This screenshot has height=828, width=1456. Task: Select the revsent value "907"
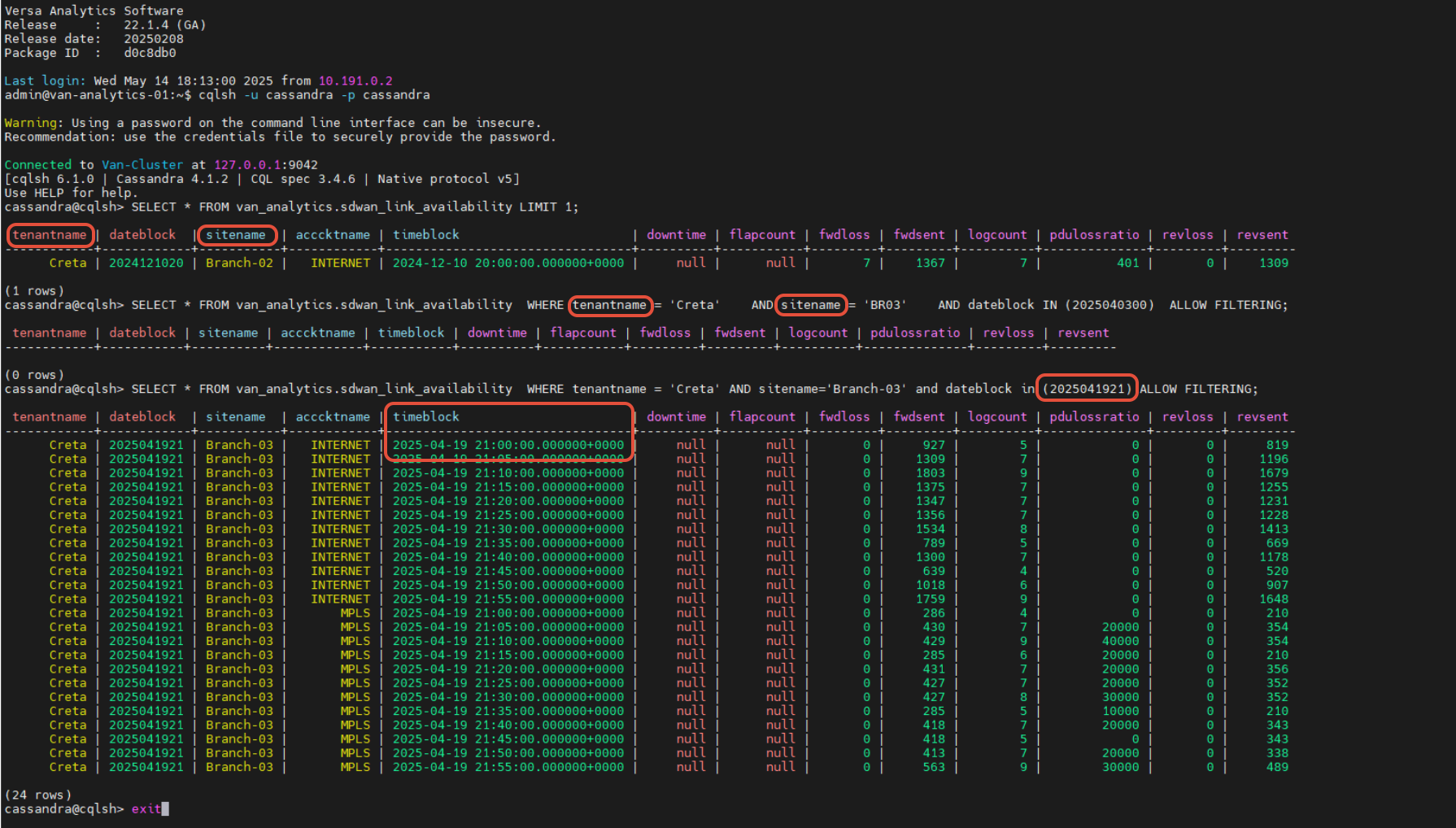coord(1277,585)
